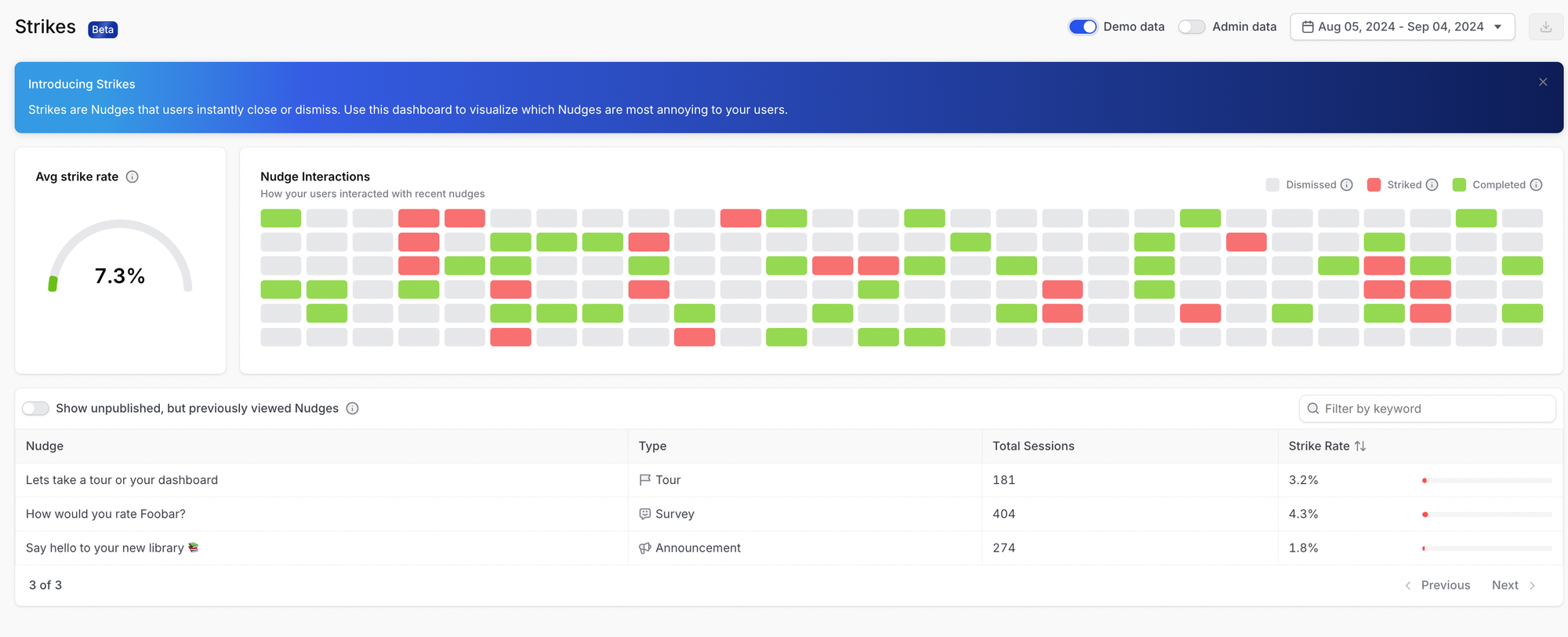The image size is (1568, 637).
Task: Click the Avg strike rate info icon
Action: [132, 177]
